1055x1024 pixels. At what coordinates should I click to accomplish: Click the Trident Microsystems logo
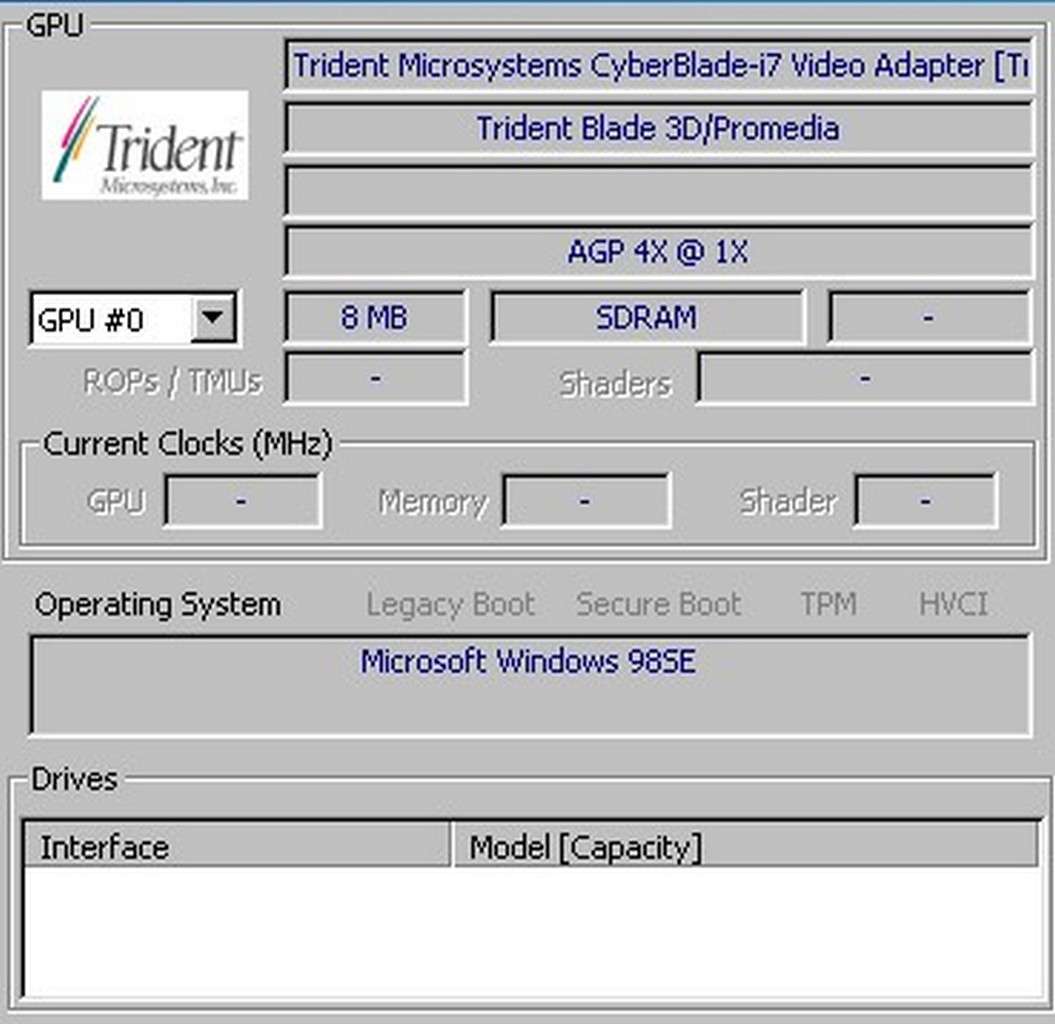143,143
